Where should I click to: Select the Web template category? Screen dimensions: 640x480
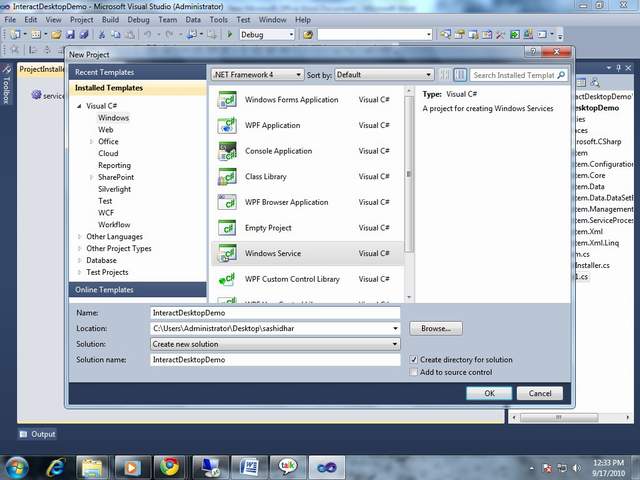[106, 130]
